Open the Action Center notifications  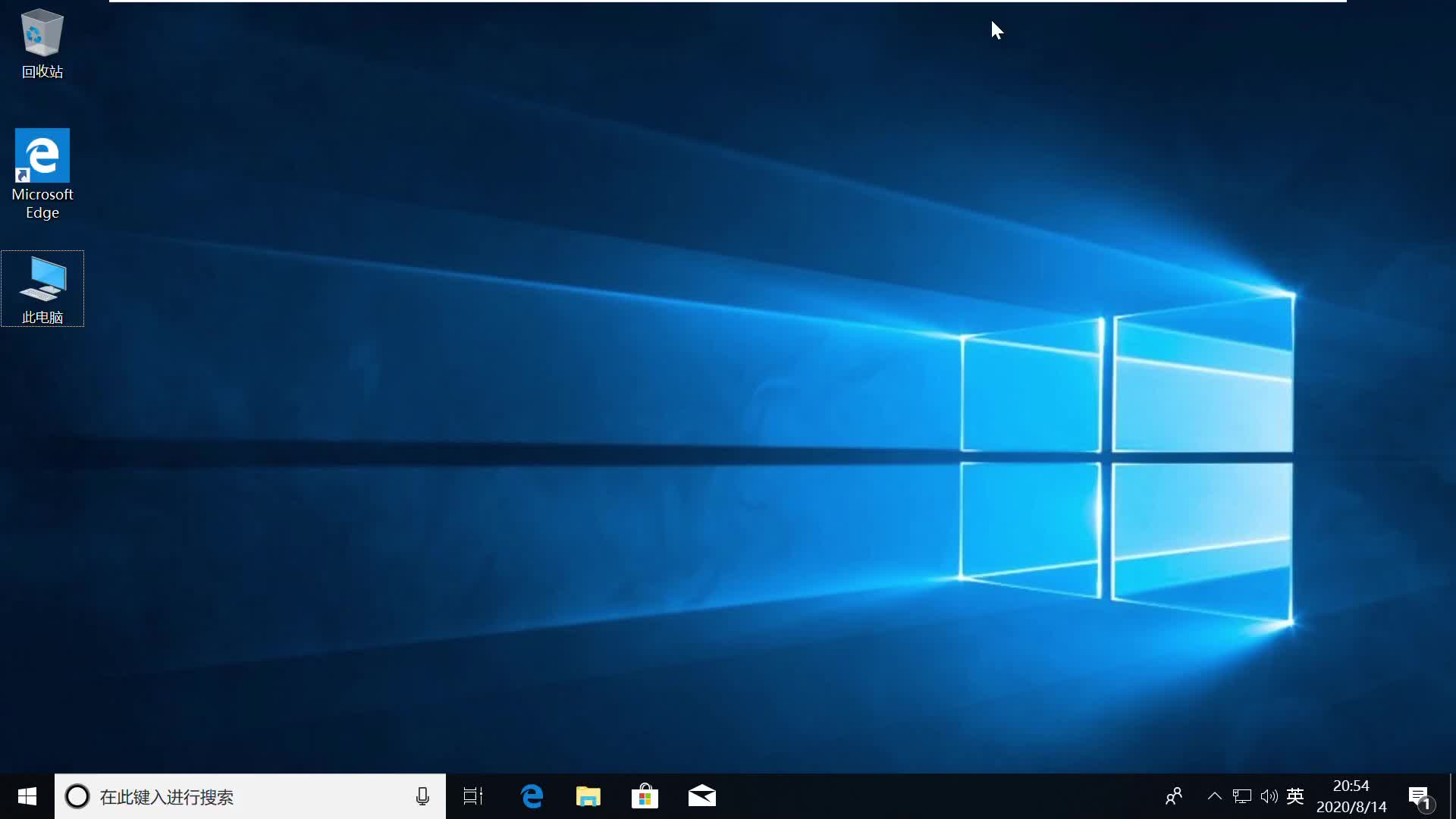(1420, 796)
